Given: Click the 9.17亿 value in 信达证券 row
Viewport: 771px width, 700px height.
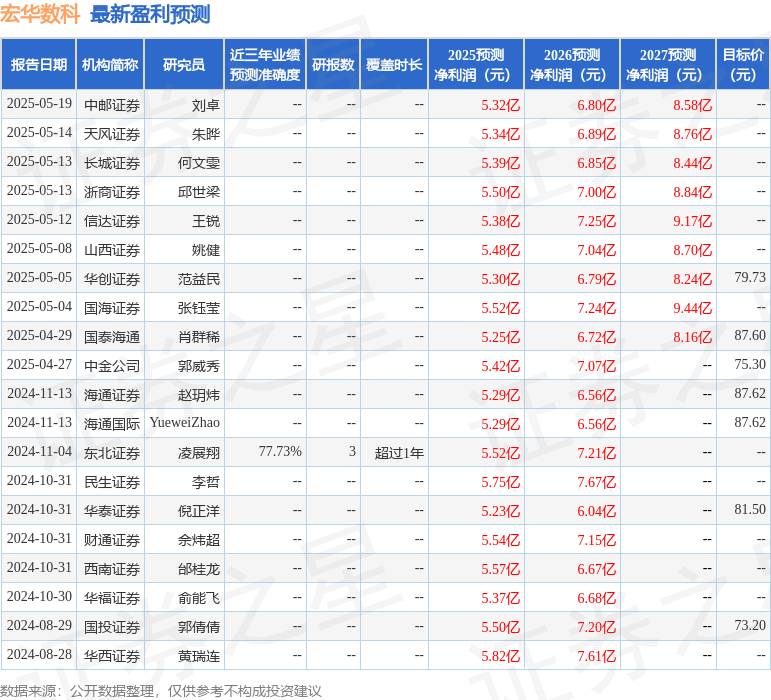Looking at the screenshot, I should (692, 221).
